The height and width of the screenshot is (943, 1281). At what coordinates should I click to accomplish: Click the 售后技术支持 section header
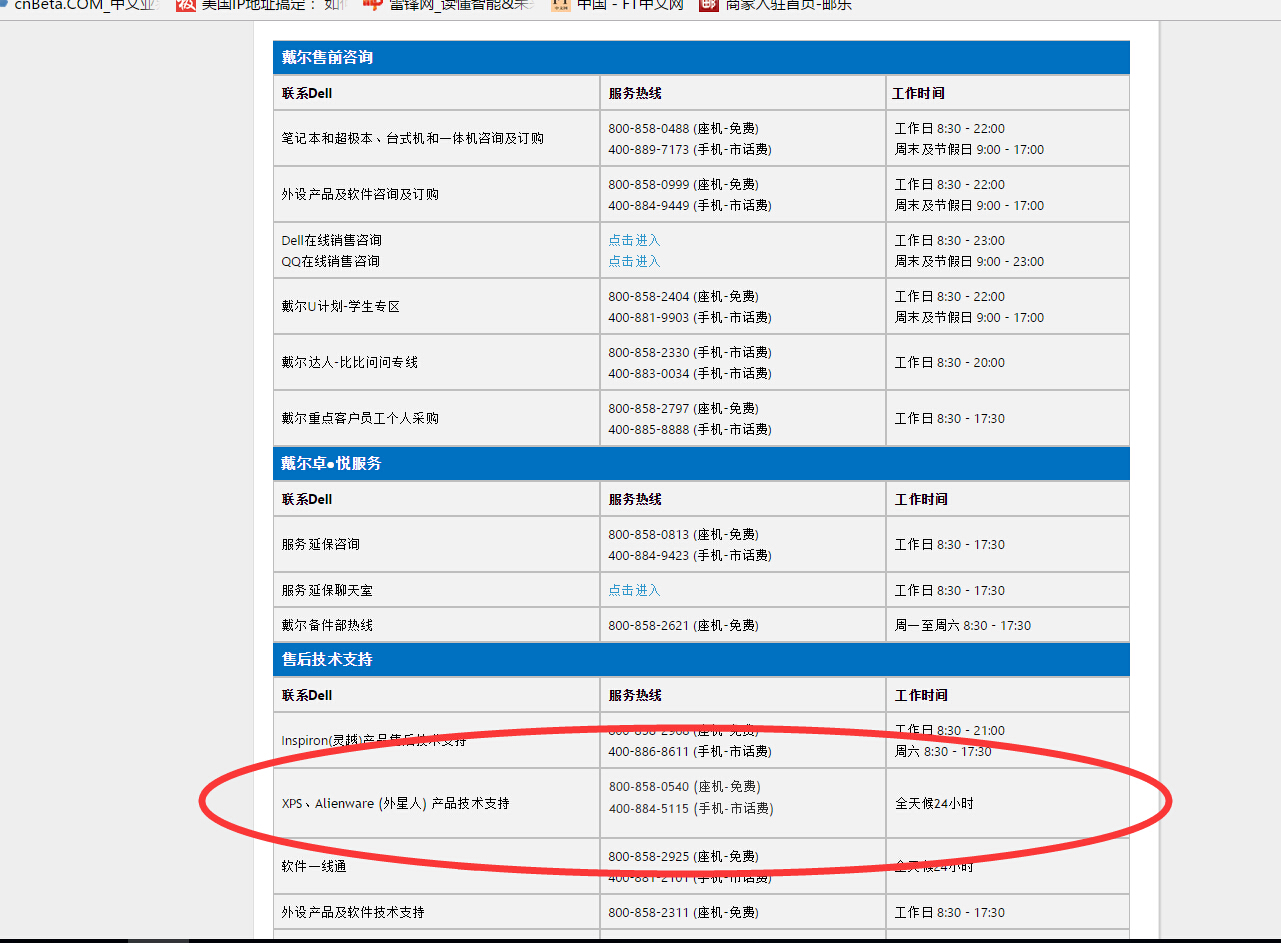701,659
